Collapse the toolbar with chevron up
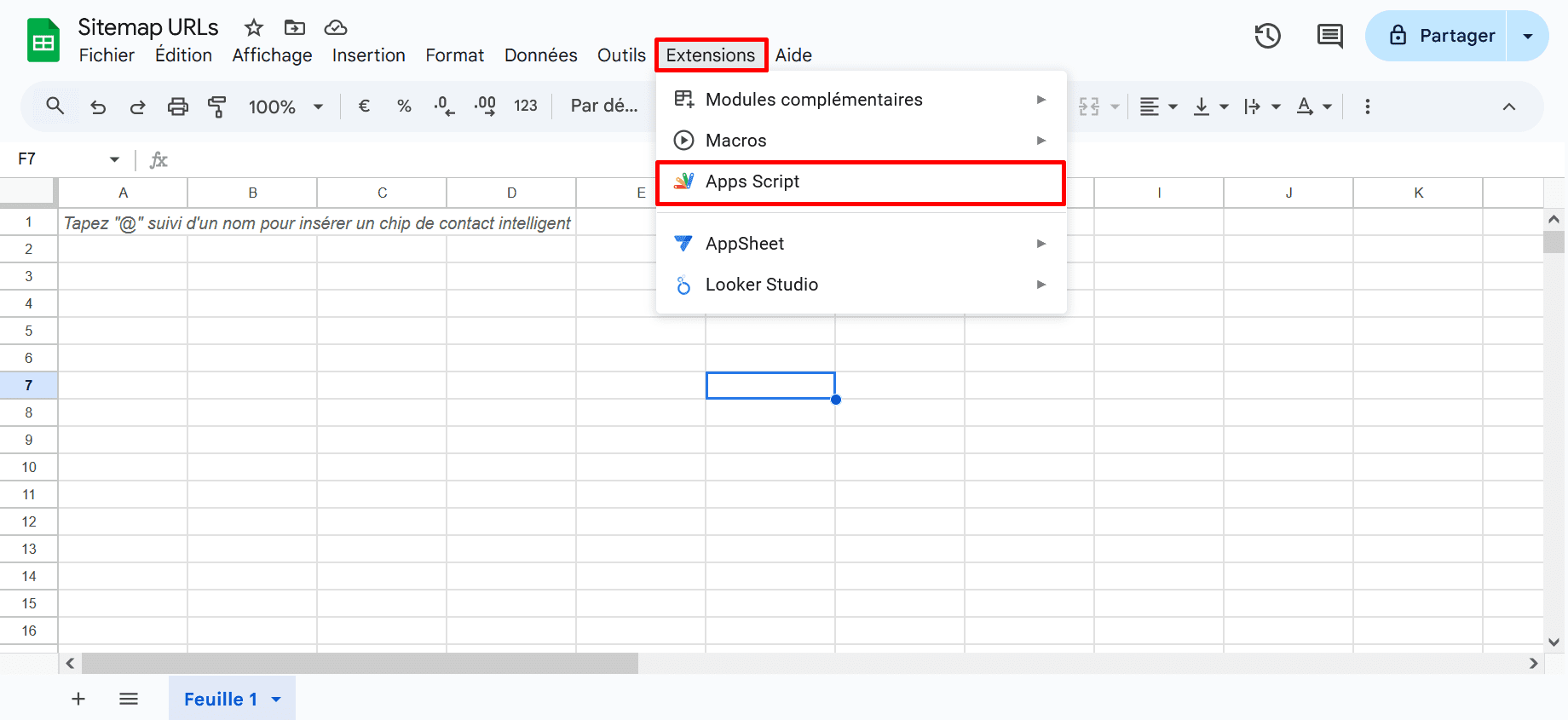This screenshot has height=720, width=1568. [1508, 107]
